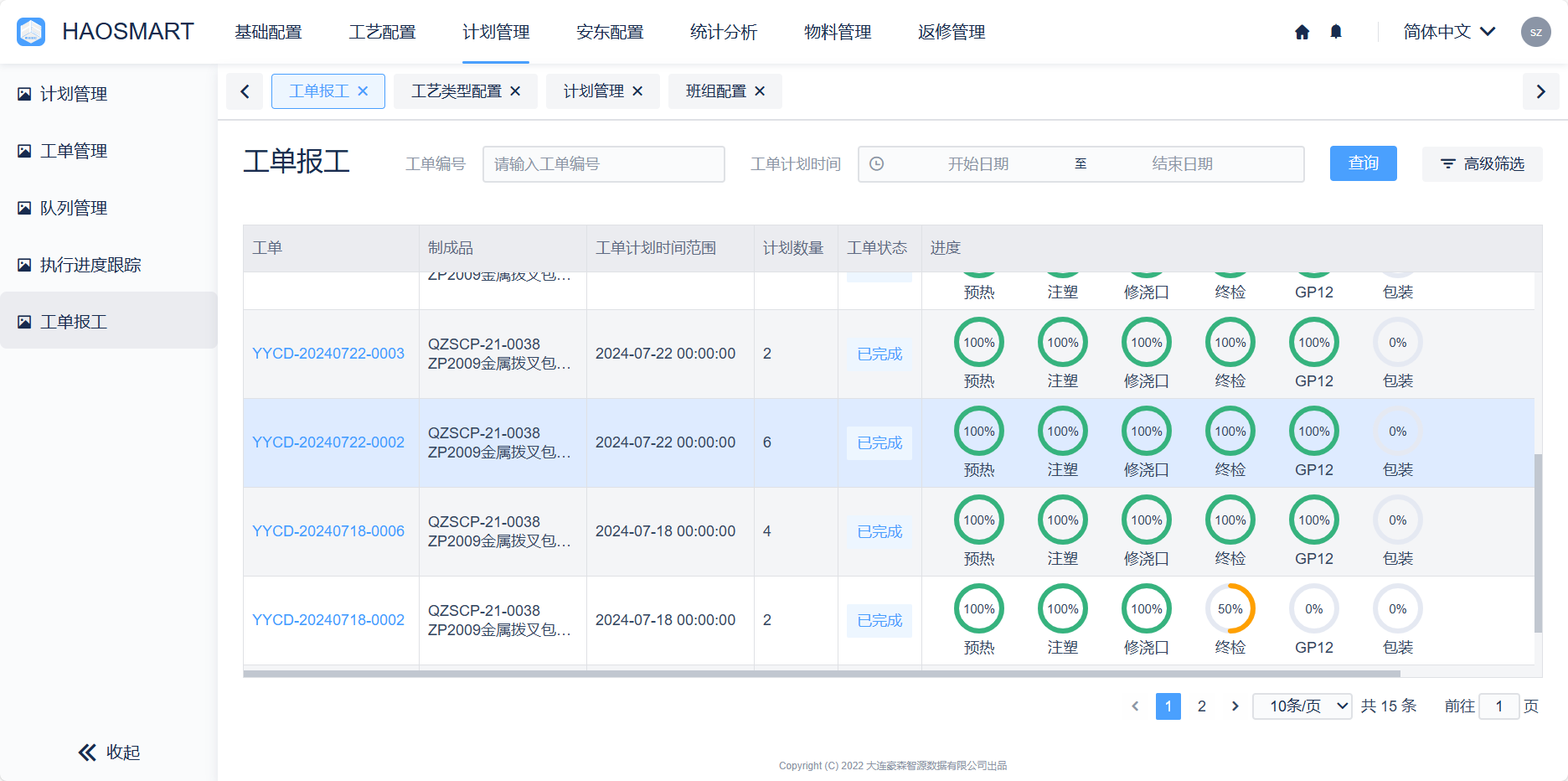
Task: Click the table vertical scrollbar
Action: 1538,543
